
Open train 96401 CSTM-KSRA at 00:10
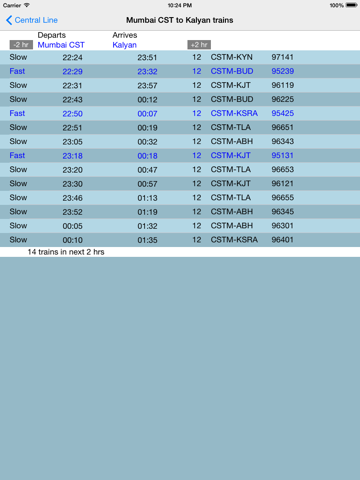tap(180, 240)
